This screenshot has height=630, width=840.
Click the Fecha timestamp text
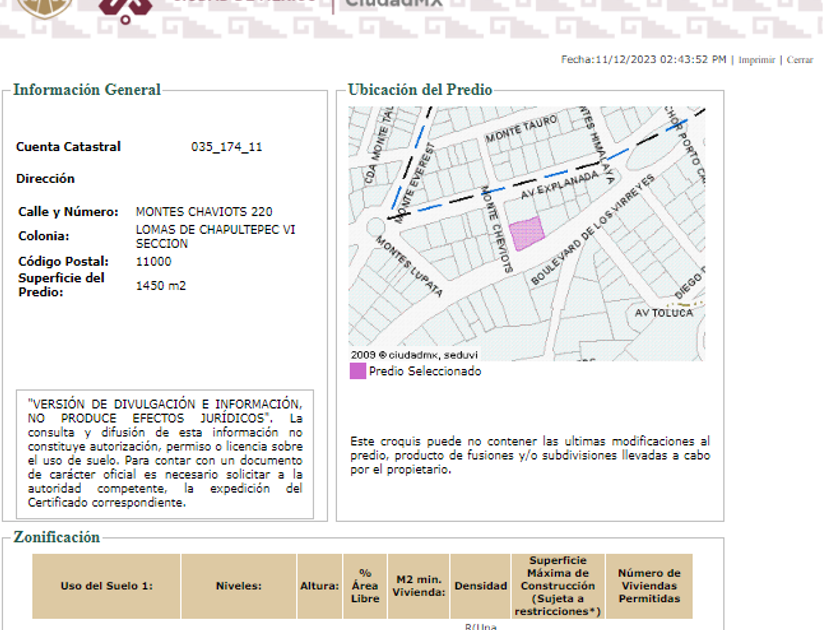[643, 59]
